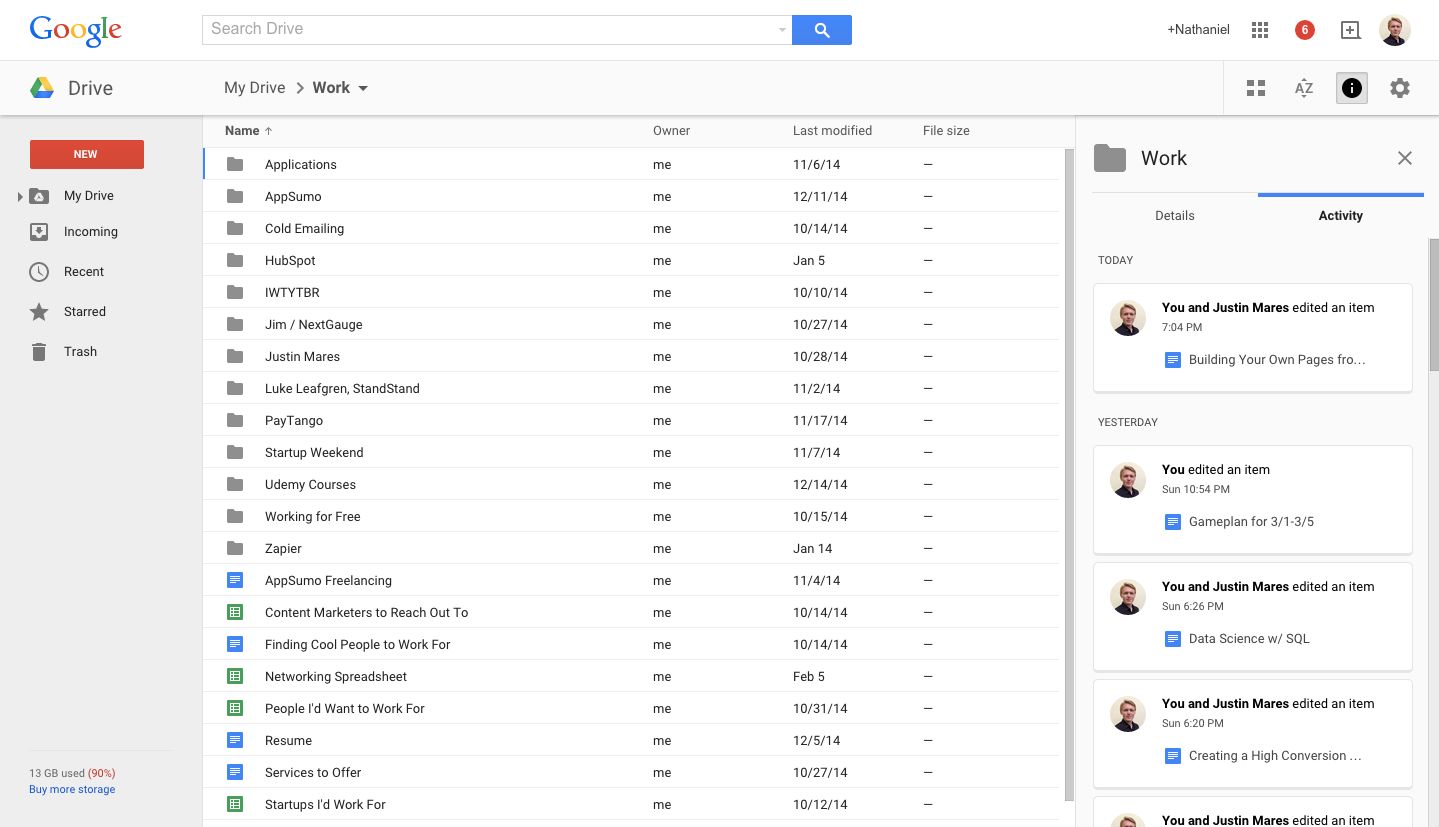Select the Starred section
Image resolution: width=1439 pixels, height=827 pixels.
pos(84,311)
